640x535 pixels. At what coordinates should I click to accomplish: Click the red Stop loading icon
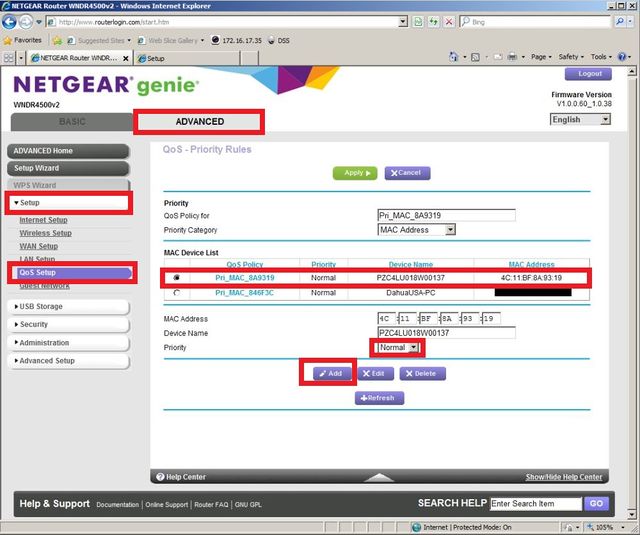pyautogui.click(x=449, y=22)
